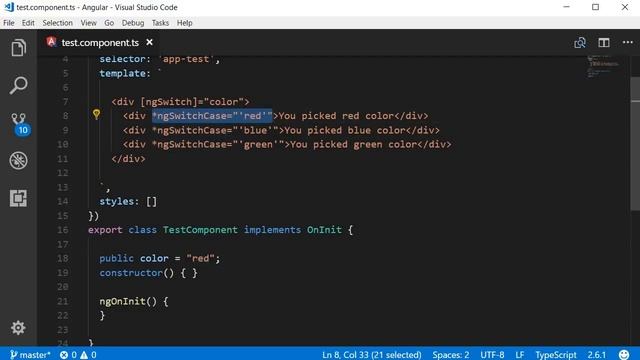640x360 pixels.
Task: Click 'You picked red color' text
Action: pos(336,116)
